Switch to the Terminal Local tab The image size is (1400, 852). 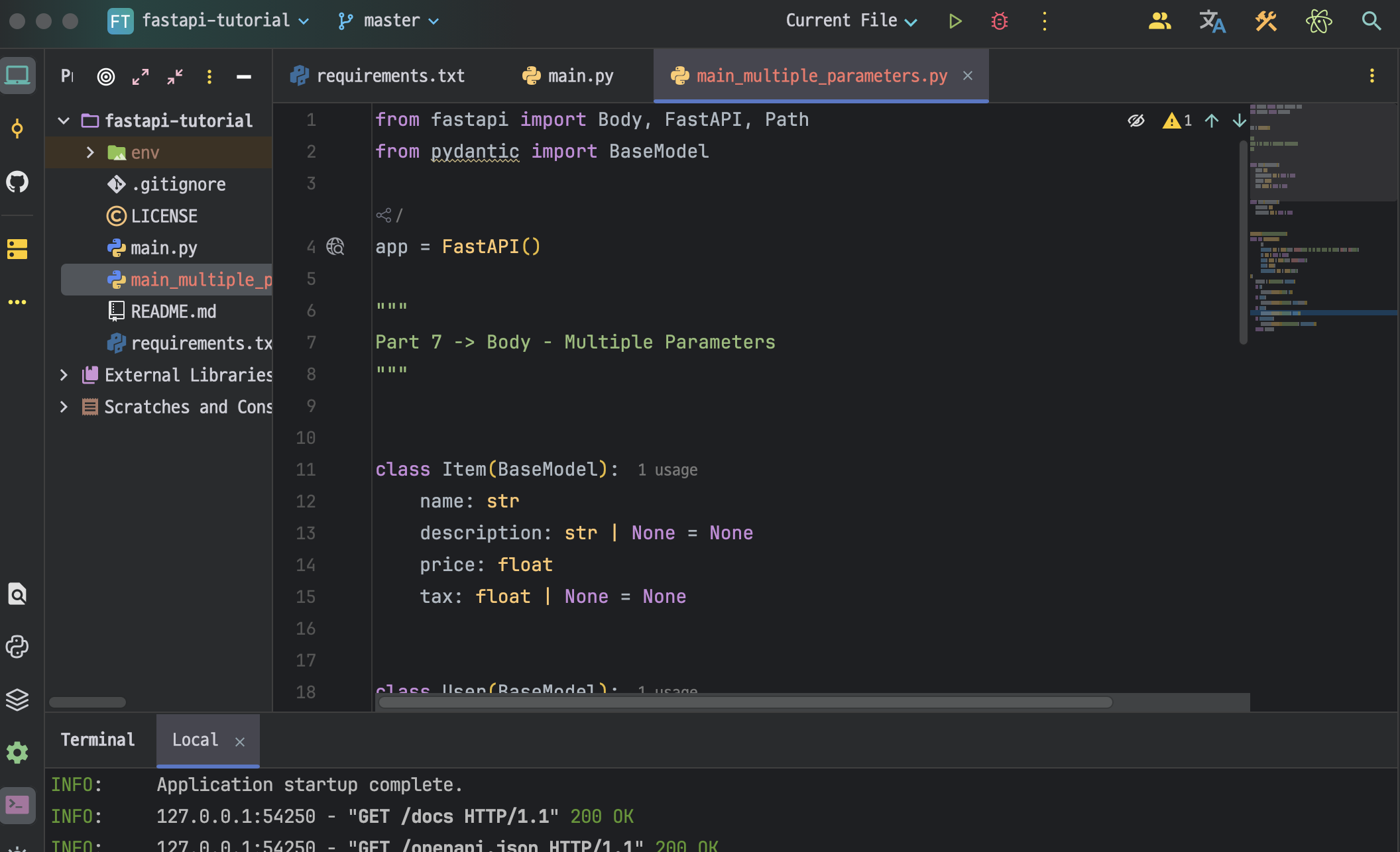coord(194,739)
